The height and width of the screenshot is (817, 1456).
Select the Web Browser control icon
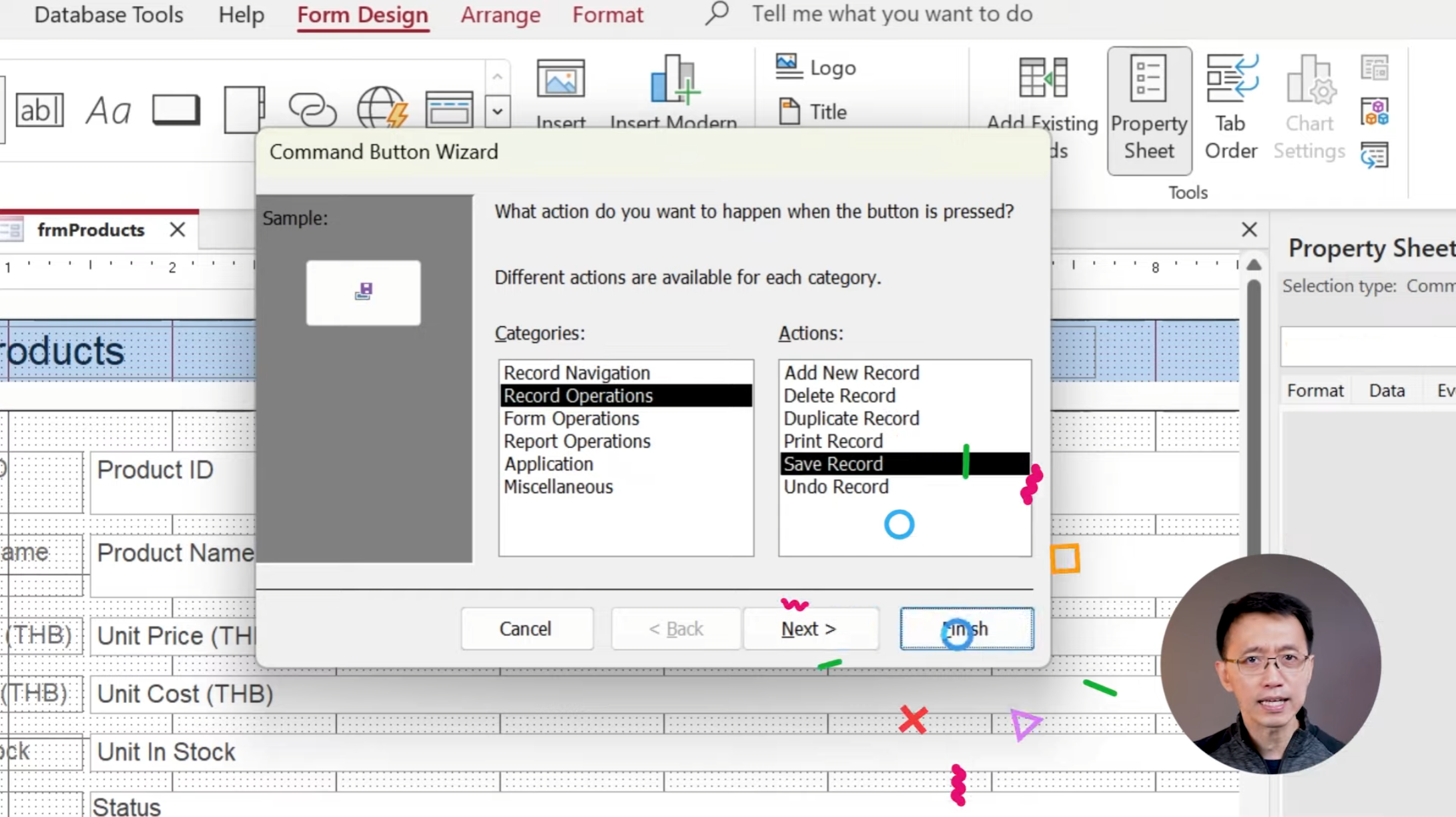382,108
